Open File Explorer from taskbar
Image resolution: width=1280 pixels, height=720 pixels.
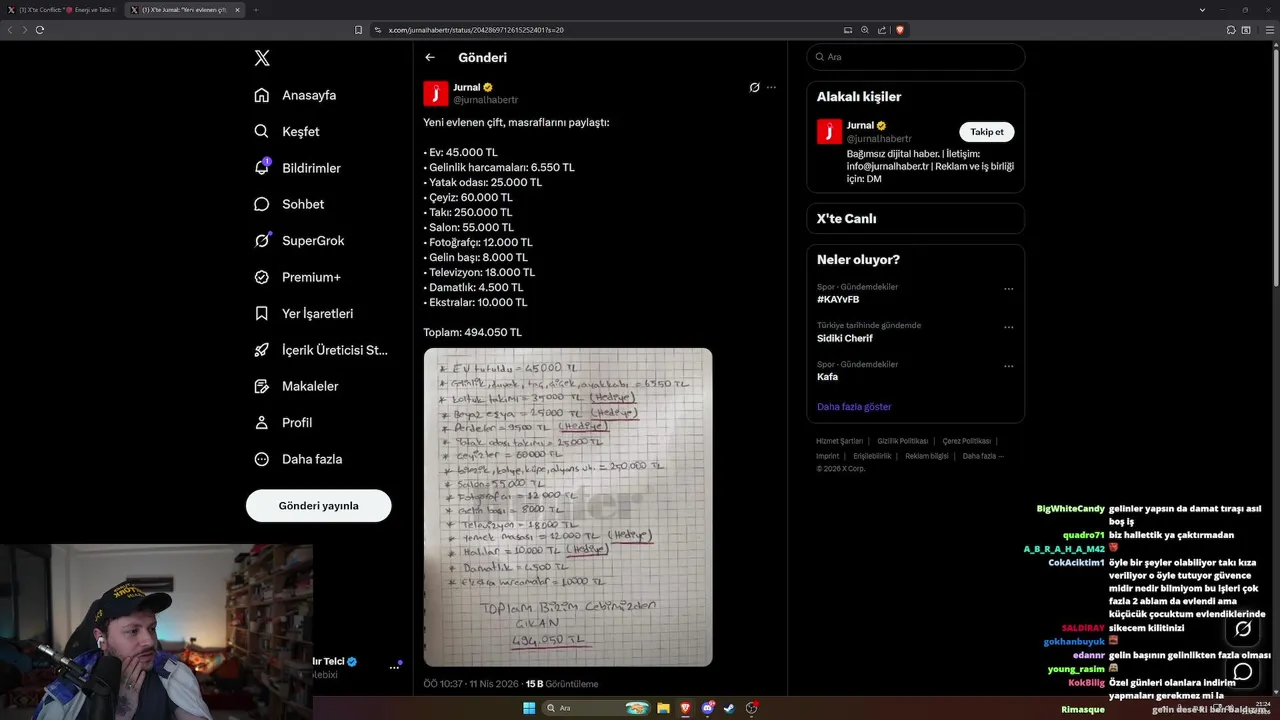click(x=662, y=708)
